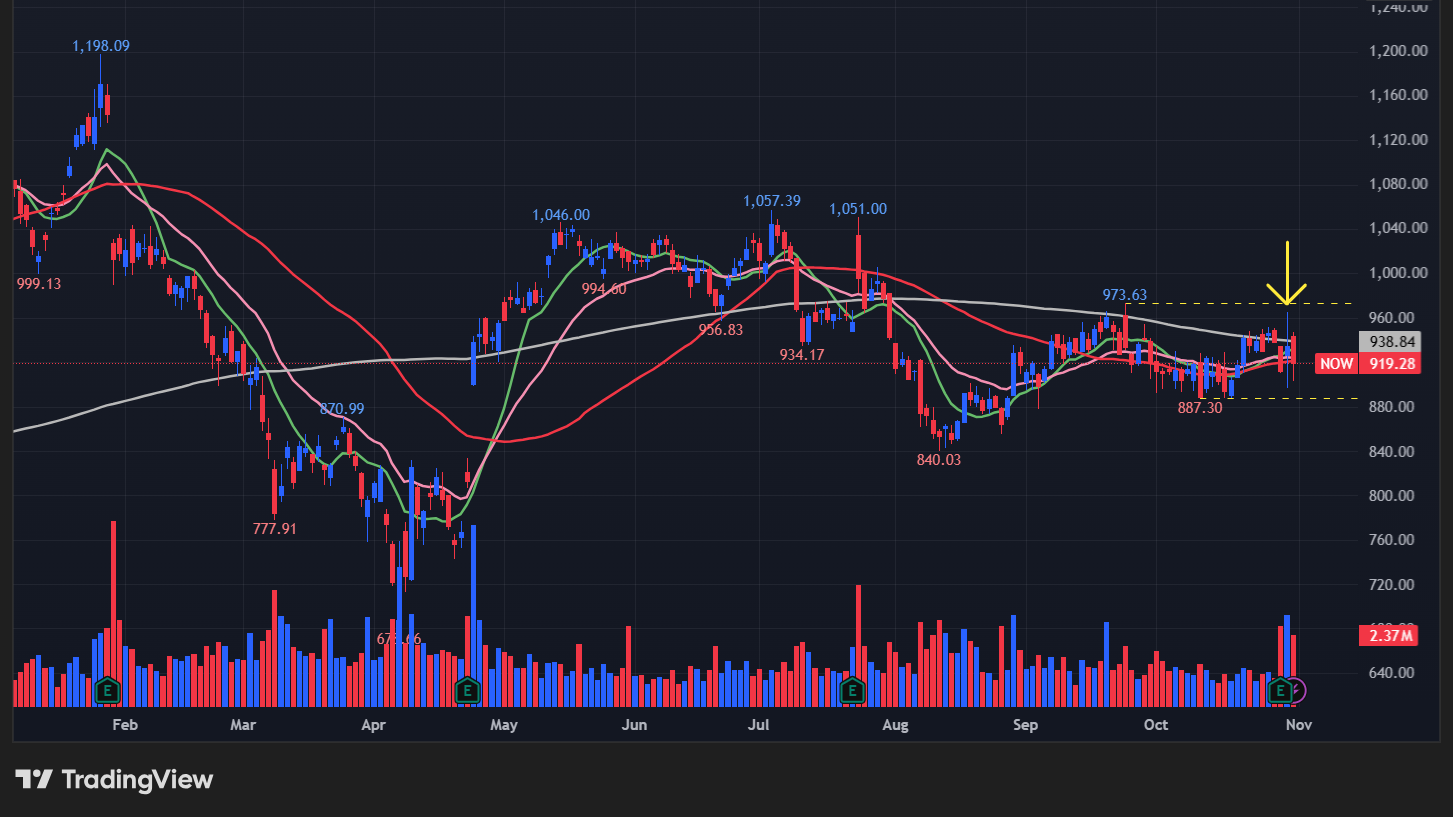
Task: Open the late-October earnings E marker
Action: pos(1279,690)
